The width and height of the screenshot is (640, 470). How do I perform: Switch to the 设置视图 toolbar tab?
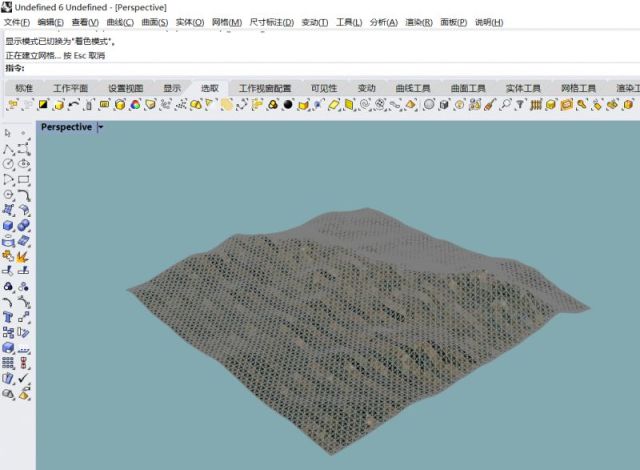pyautogui.click(x=126, y=88)
